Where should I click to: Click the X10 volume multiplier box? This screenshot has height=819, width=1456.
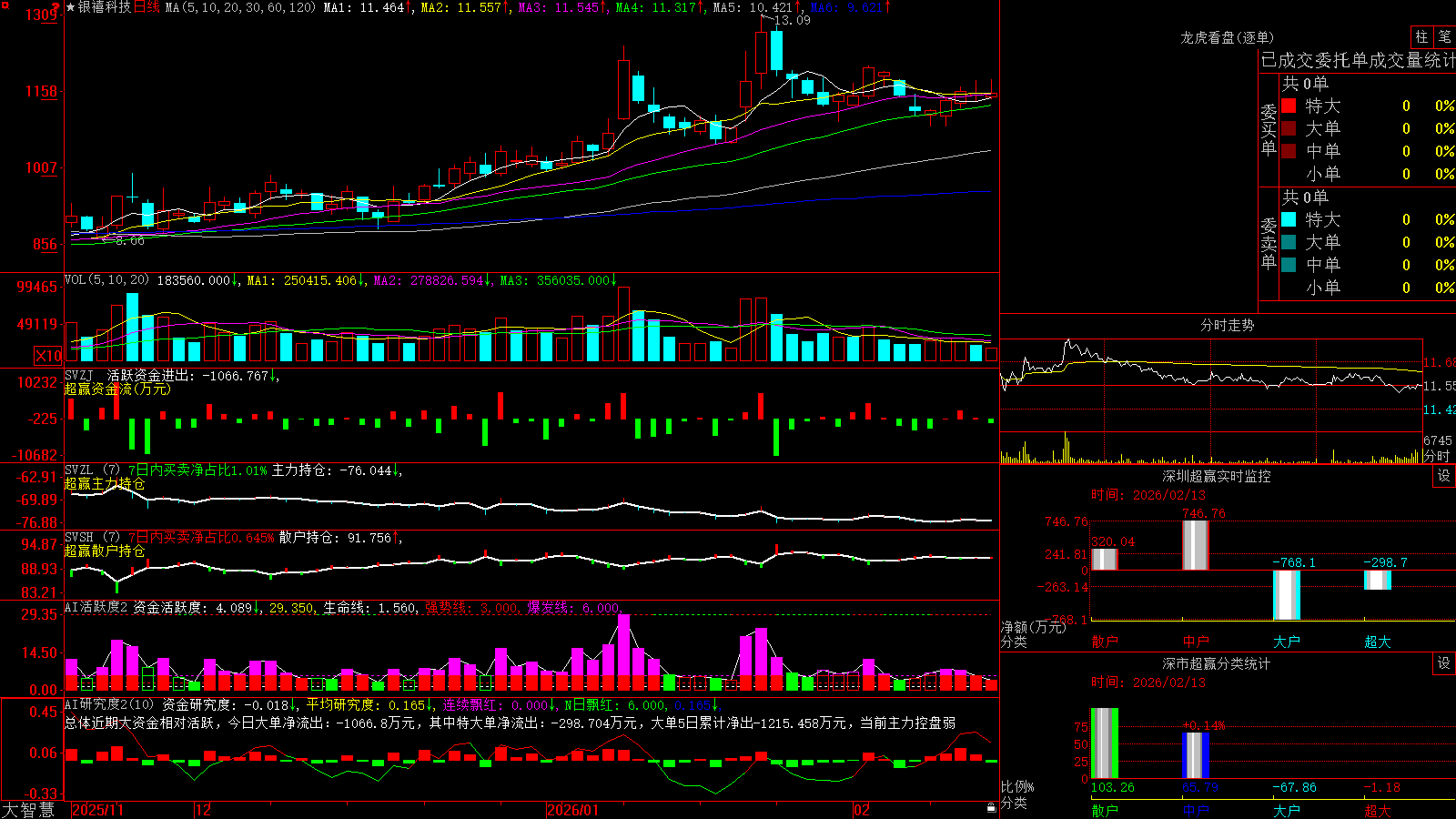pos(48,356)
